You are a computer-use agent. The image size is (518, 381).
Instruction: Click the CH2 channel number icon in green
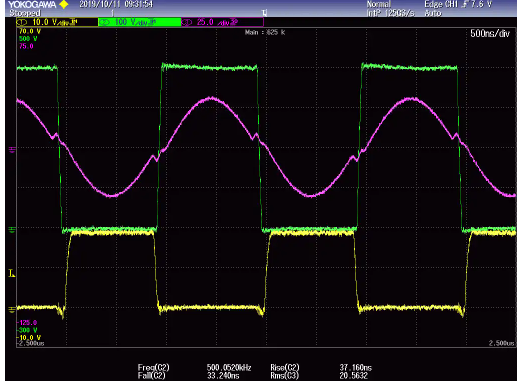point(105,23)
